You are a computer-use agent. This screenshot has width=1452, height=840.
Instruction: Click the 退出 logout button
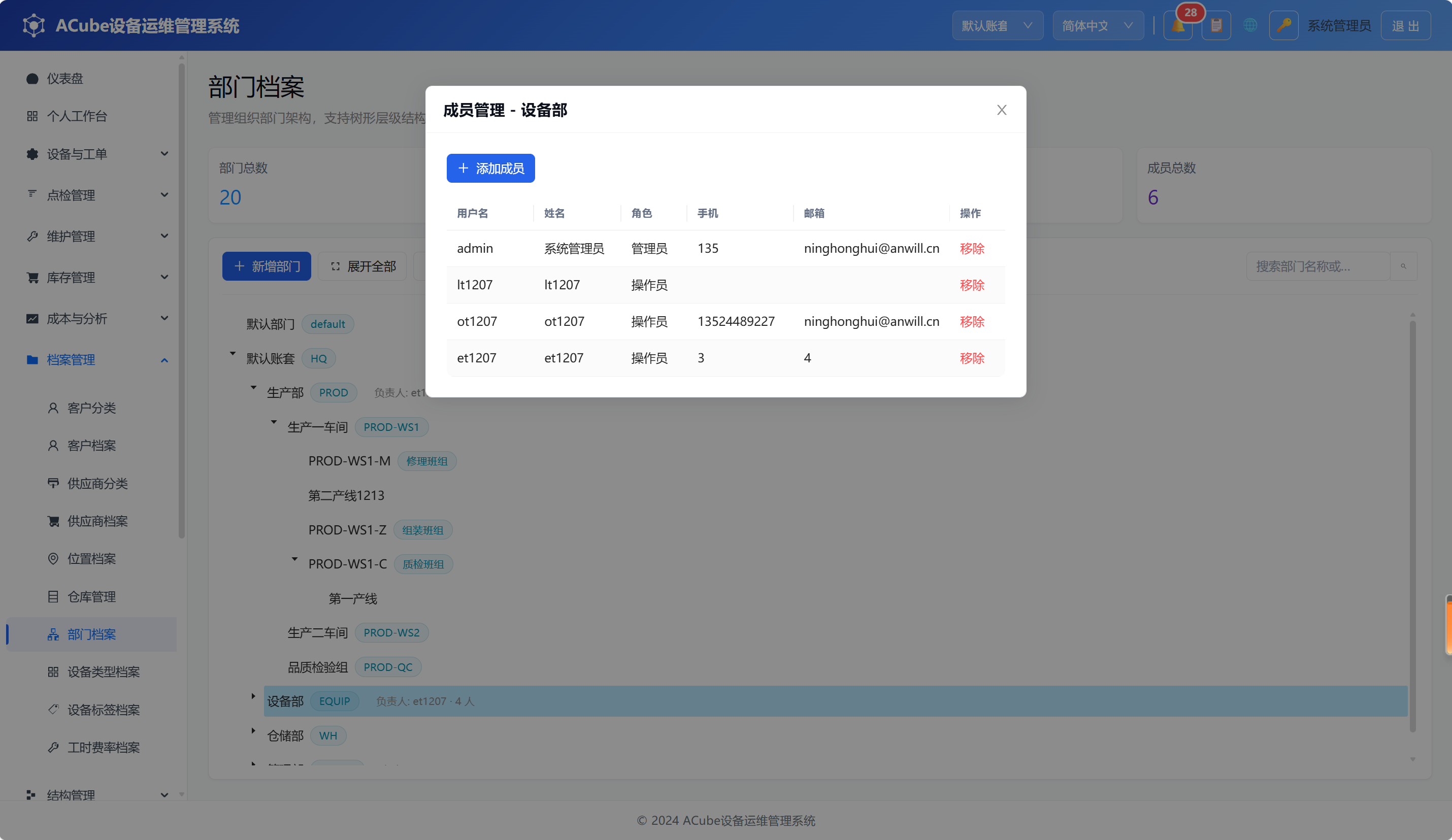[1405, 26]
